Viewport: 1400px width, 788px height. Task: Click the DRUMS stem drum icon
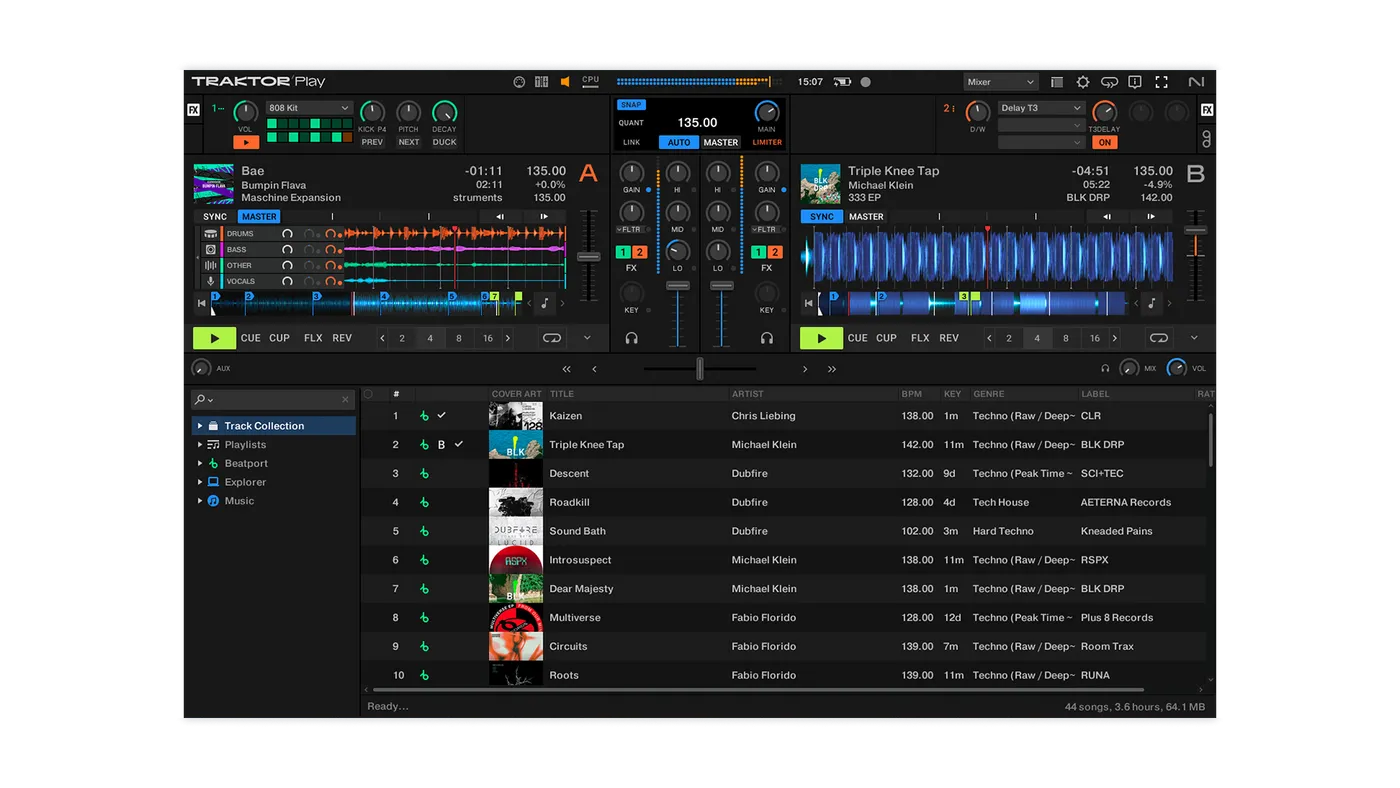210,234
